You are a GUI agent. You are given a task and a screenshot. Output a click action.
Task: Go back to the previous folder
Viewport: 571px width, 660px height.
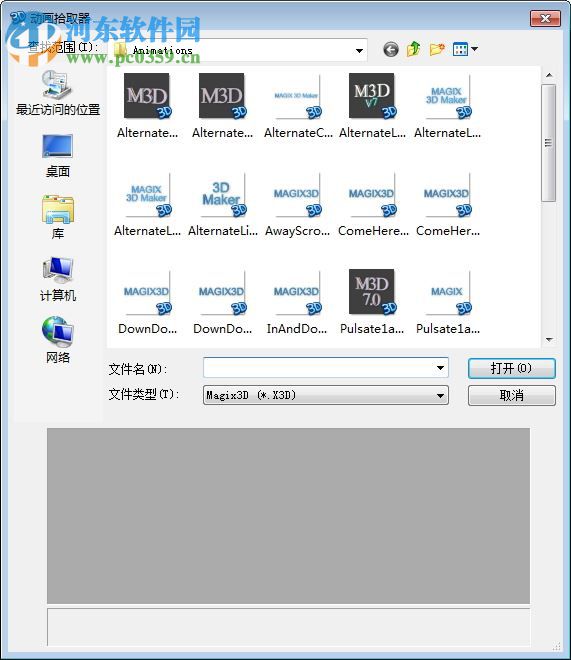point(391,50)
